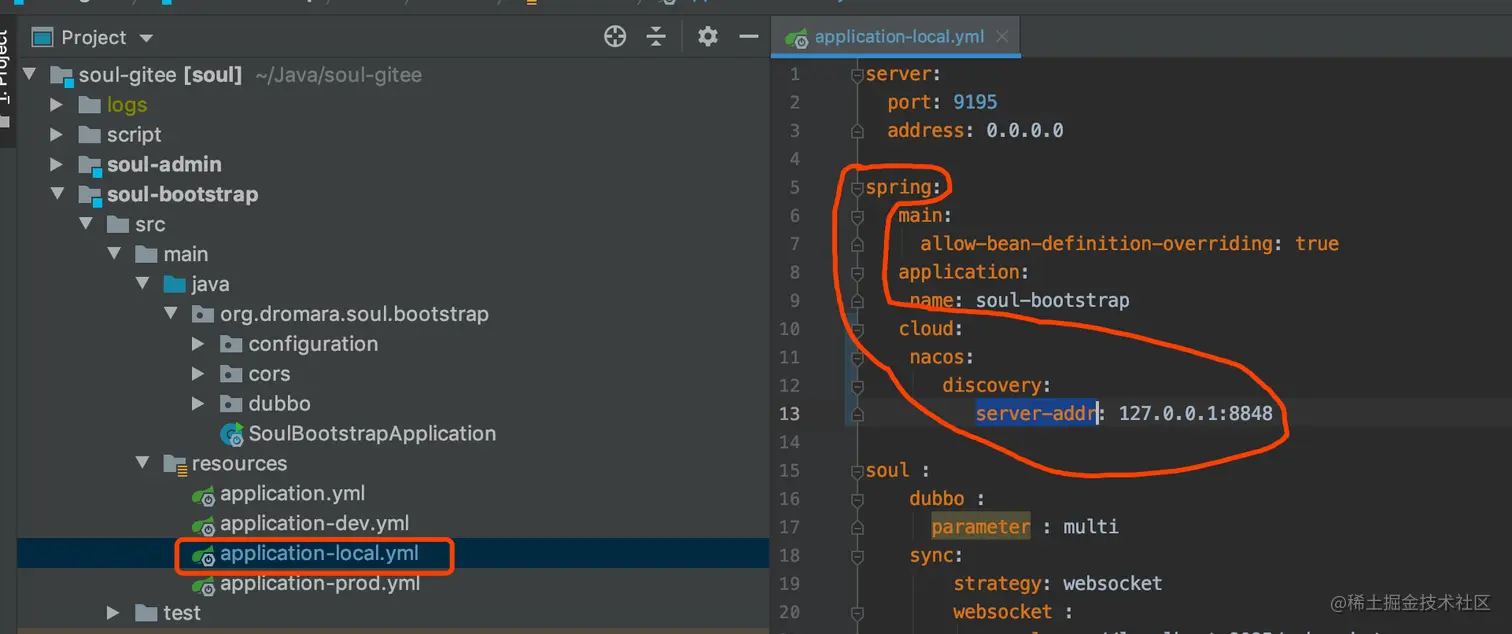Select the application-local.yml editor tab
The image size is (1512, 634).
[897, 37]
